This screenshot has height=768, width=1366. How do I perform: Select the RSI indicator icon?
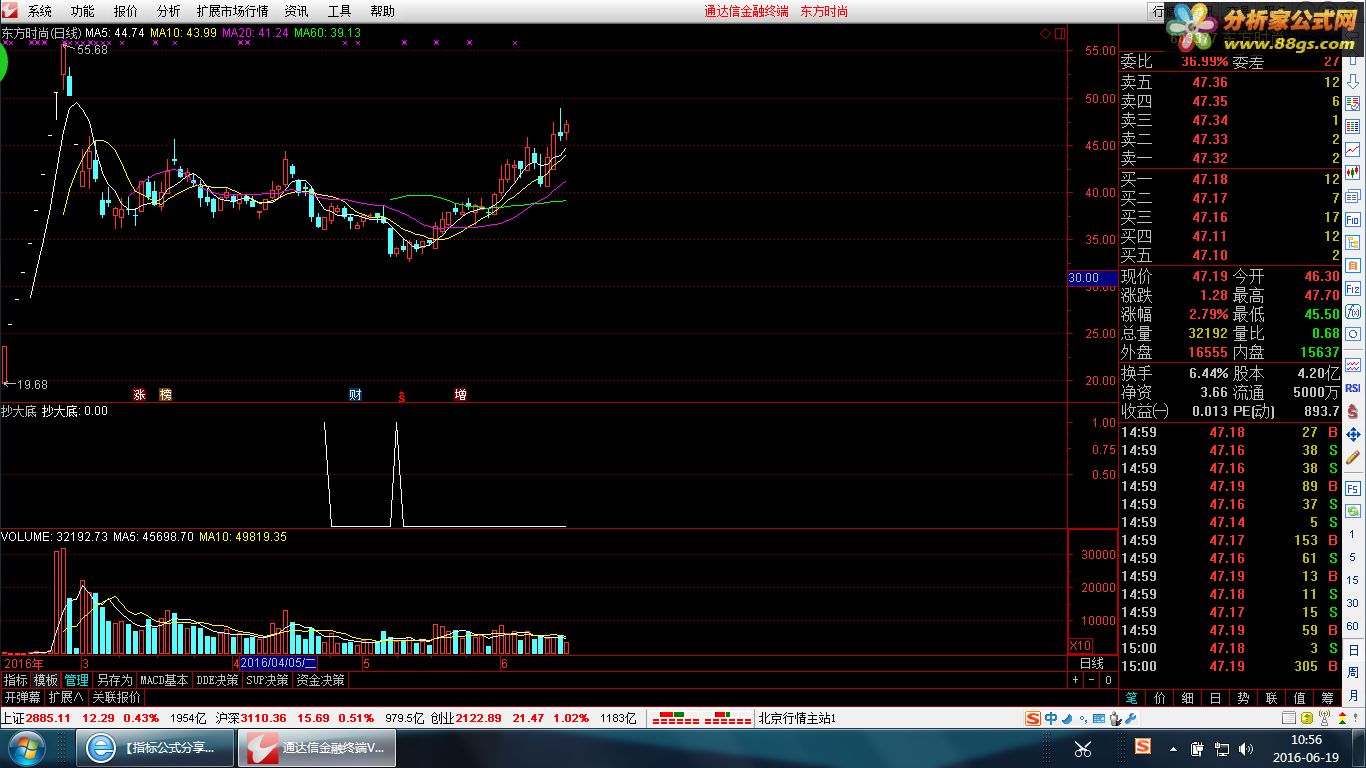[x=1352, y=387]
